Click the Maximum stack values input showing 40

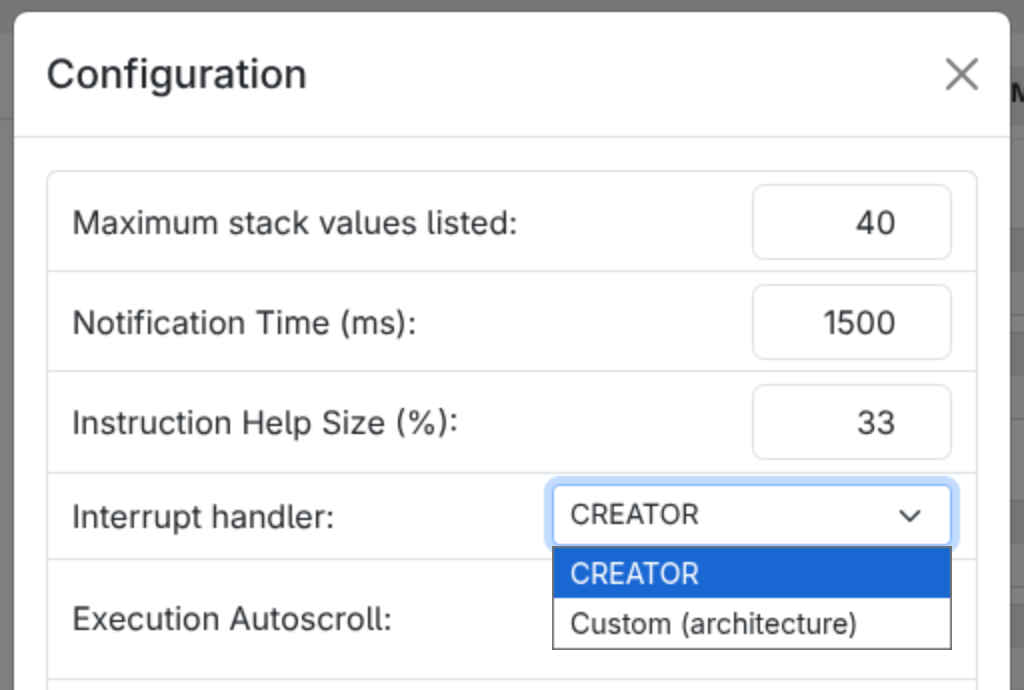851,222
